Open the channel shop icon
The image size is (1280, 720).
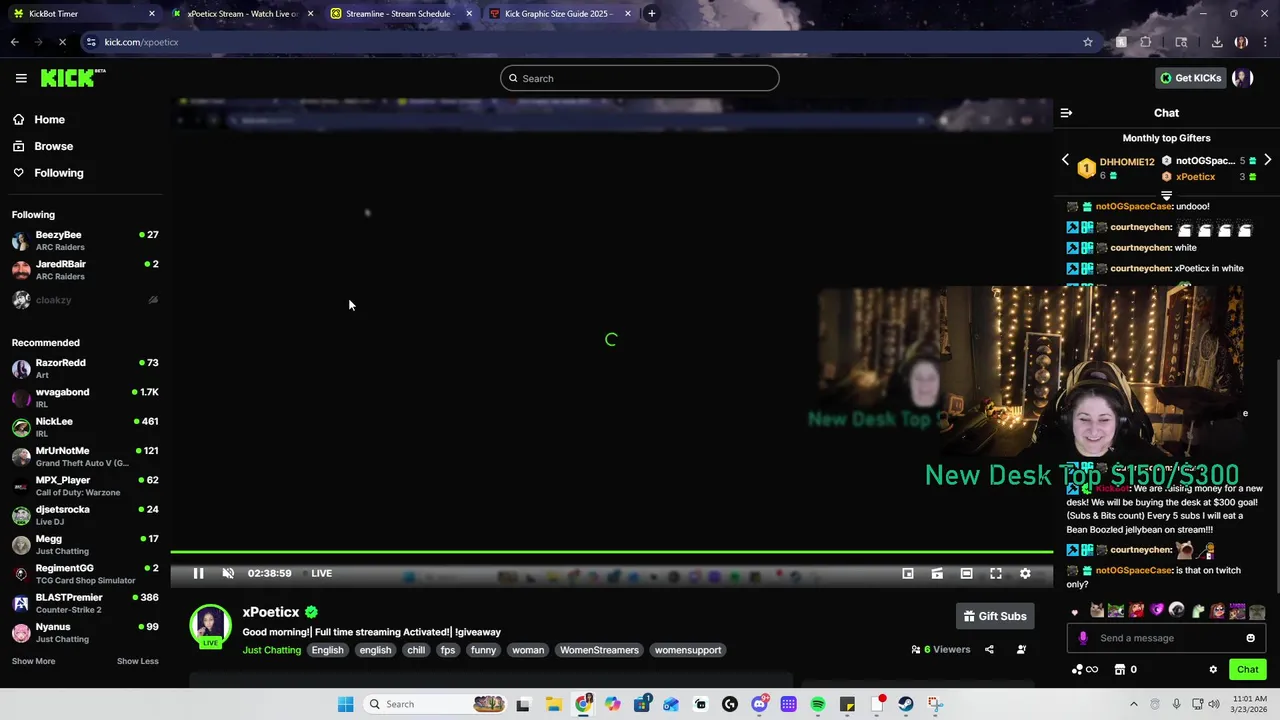1120,669
